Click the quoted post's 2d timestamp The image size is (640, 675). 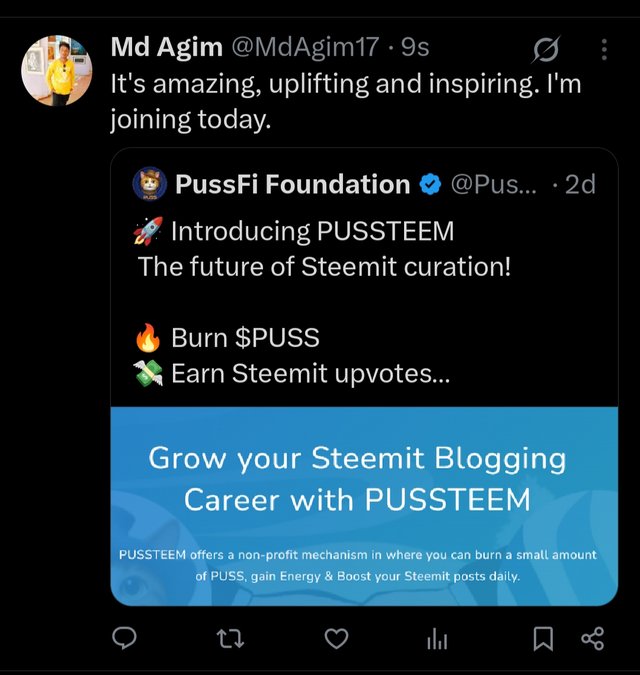tap(580, 184)
